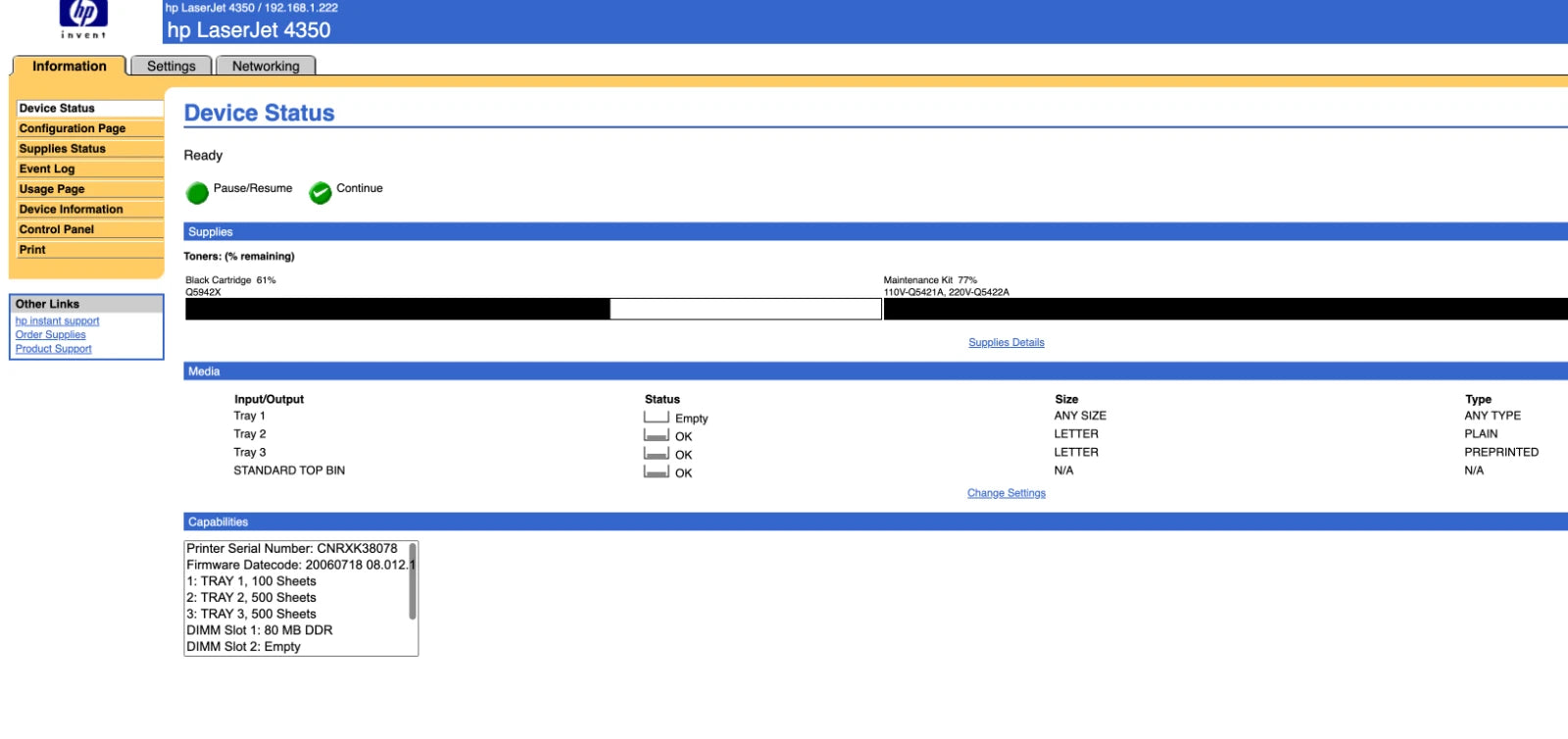This screenshot has height=739, width=1568.
Task: Click the hp LaserJet 4350 title text
Action: pos(249,30)
